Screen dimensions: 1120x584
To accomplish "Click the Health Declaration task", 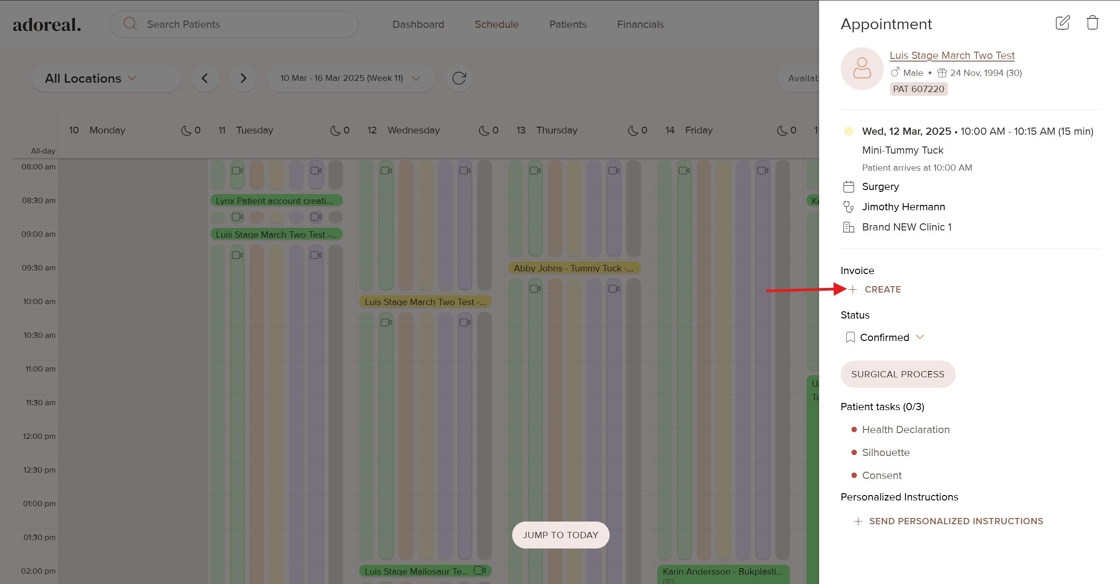I will [906, 429].
